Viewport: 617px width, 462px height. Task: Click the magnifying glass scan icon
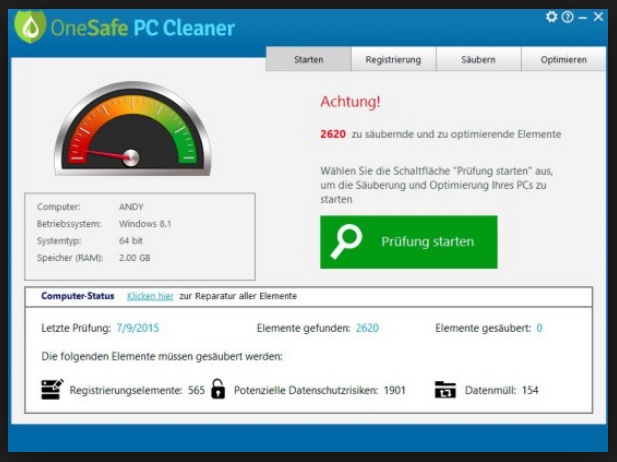point(347,242)
